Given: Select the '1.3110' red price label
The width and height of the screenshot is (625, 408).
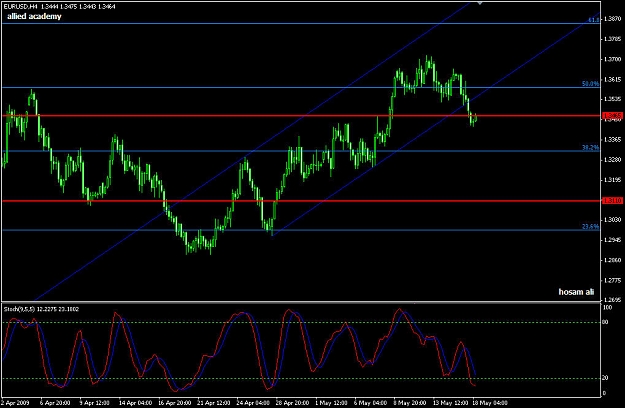Looking at the screenshot, I should [x=613, y=201].
